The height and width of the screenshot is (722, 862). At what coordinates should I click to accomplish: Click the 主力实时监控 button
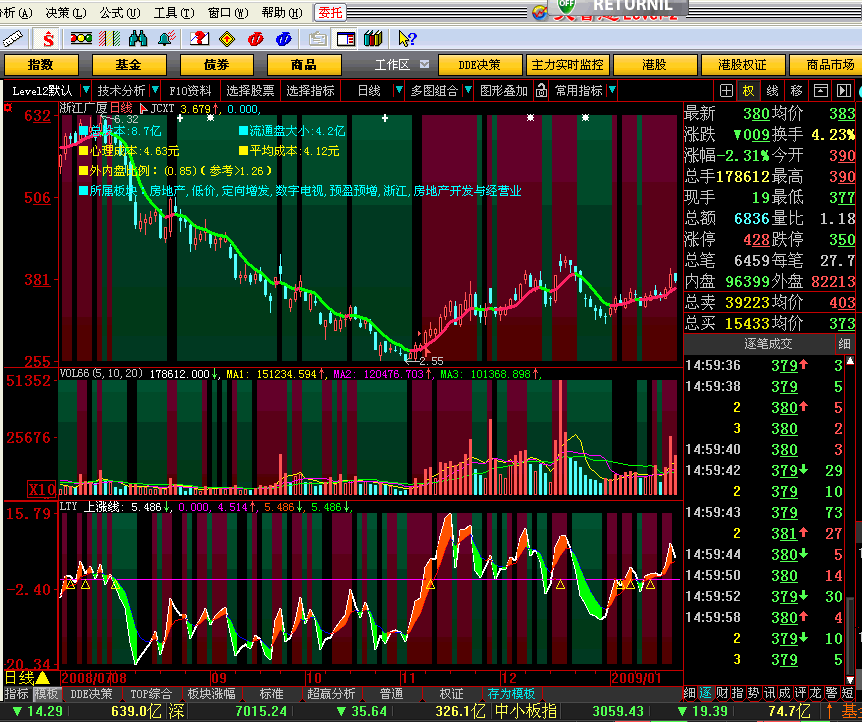click(567, 65)
